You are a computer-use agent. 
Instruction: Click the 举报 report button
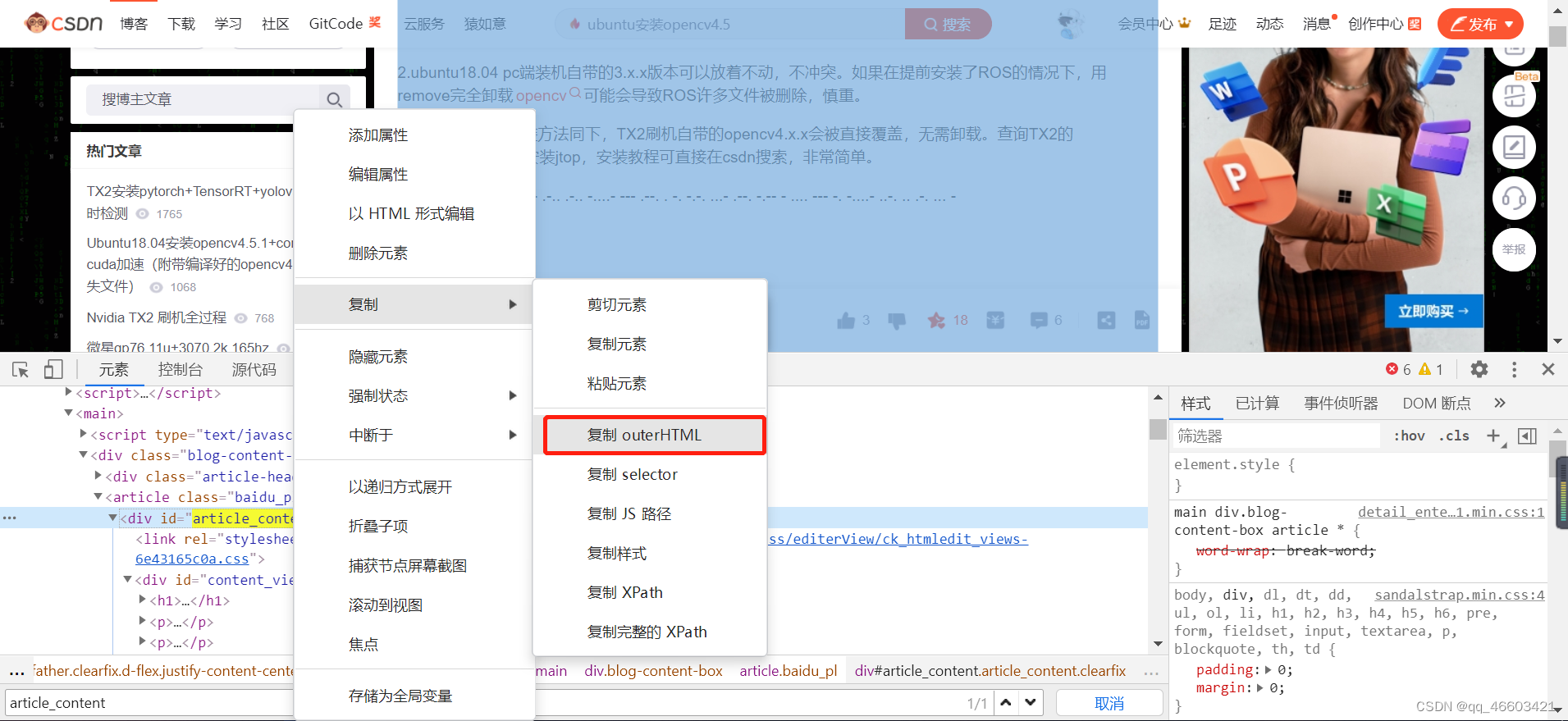coord(1514,249)
